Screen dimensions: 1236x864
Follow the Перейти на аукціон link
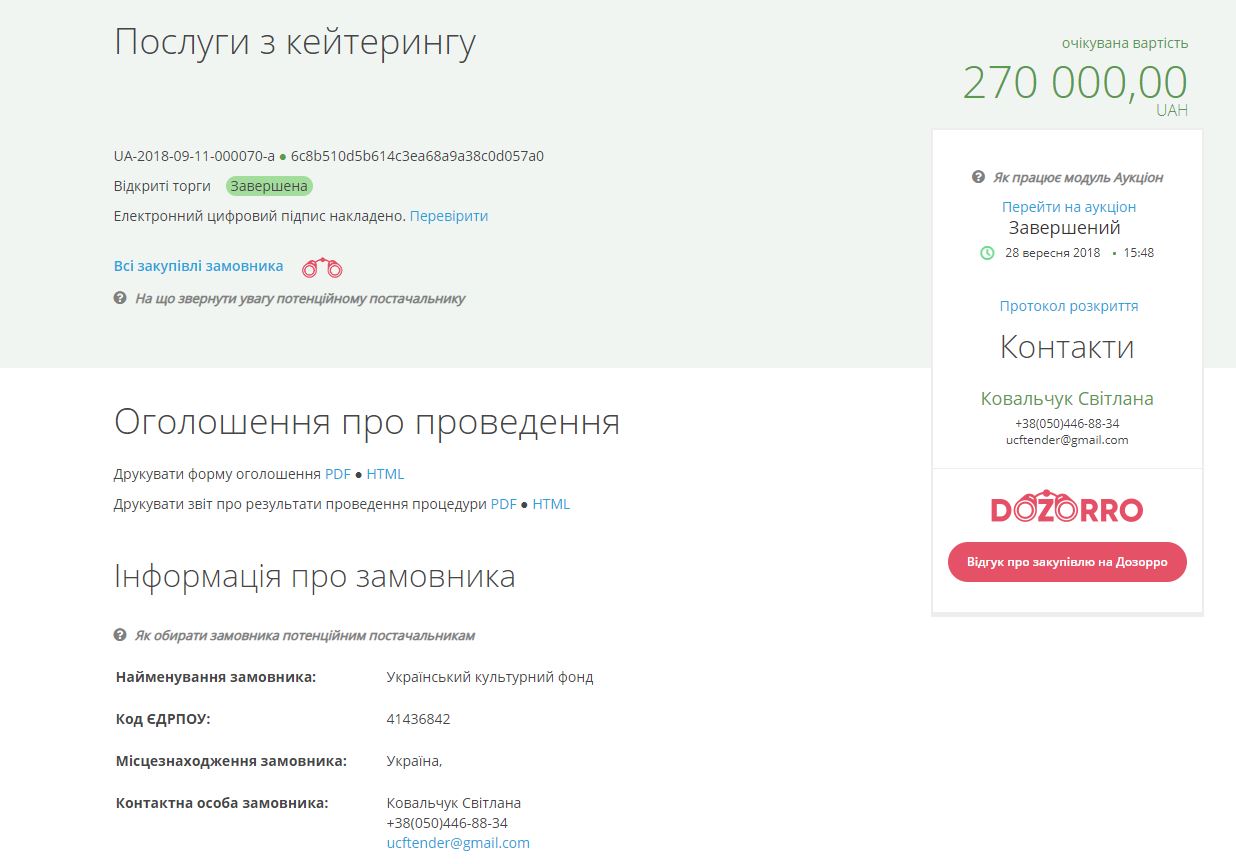[x=1068, y=207]
